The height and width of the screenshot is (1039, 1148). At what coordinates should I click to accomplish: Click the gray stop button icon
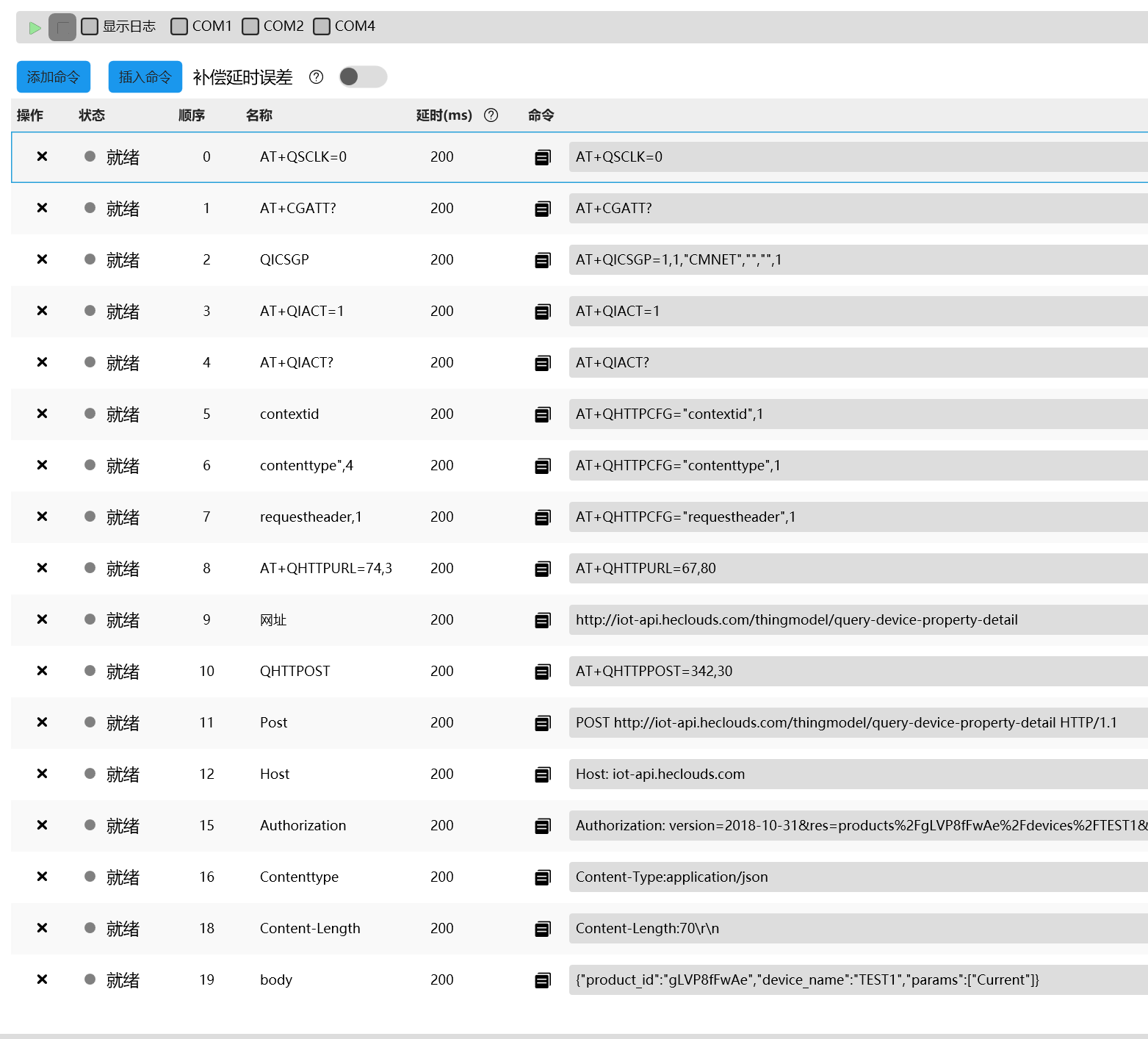click(62, 28)
